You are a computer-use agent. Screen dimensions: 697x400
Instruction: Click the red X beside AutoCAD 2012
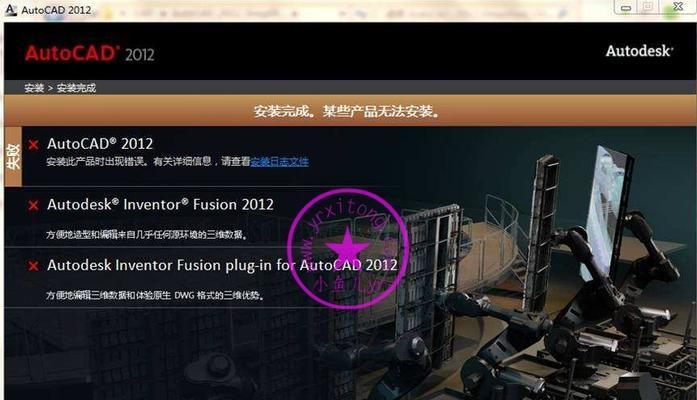(x=33, y=145)
